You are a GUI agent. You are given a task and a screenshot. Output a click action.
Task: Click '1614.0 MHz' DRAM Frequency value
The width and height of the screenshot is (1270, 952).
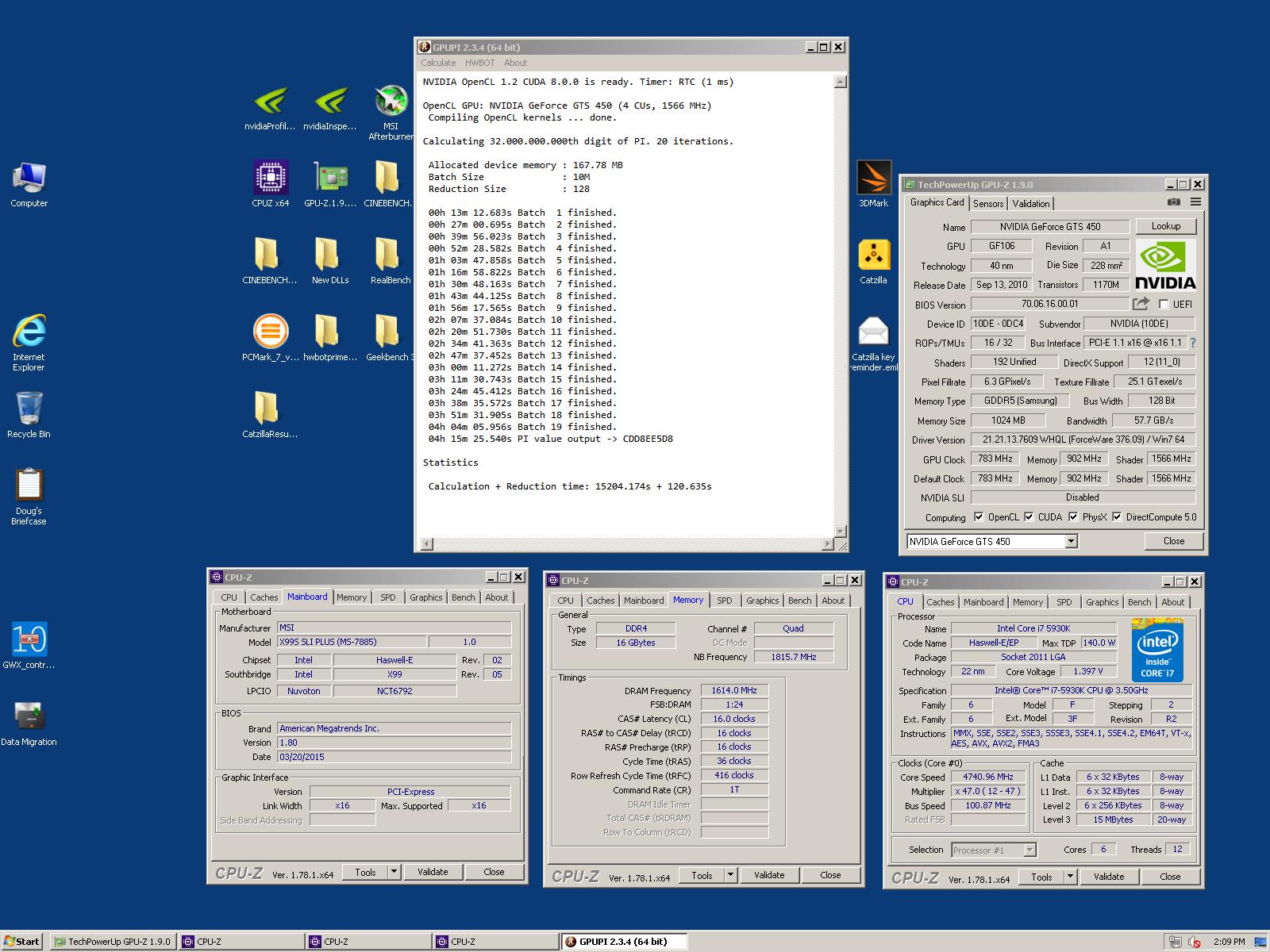(734, 690)
